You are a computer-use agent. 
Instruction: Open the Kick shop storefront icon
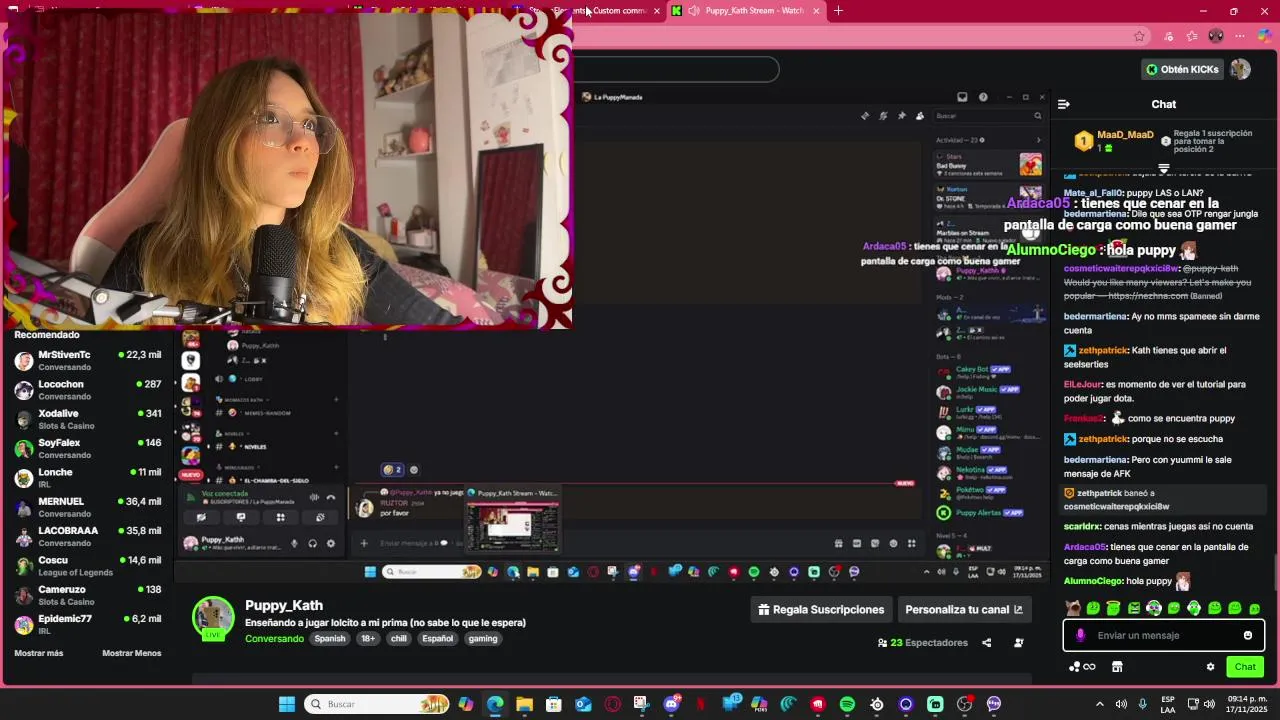(1117, 667)
